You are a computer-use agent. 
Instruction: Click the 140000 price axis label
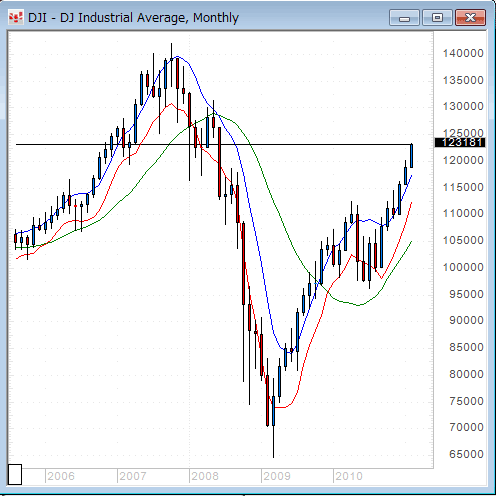(463, 53)
